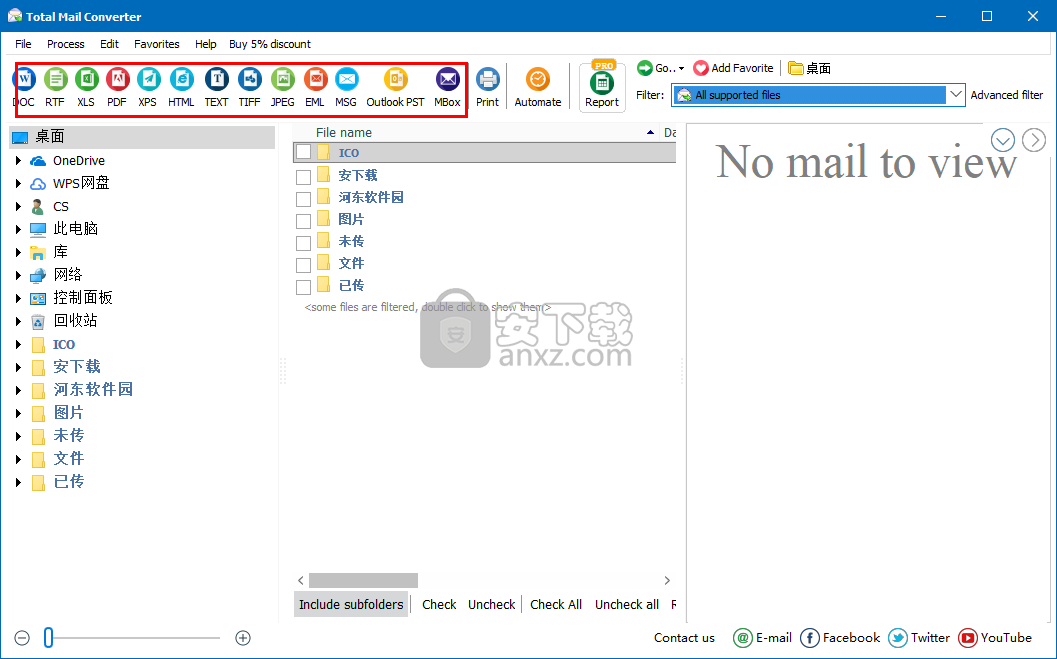Viewport: 1057px width, 659px height.
Task: Click the Check button
Action: click(440, 604)
